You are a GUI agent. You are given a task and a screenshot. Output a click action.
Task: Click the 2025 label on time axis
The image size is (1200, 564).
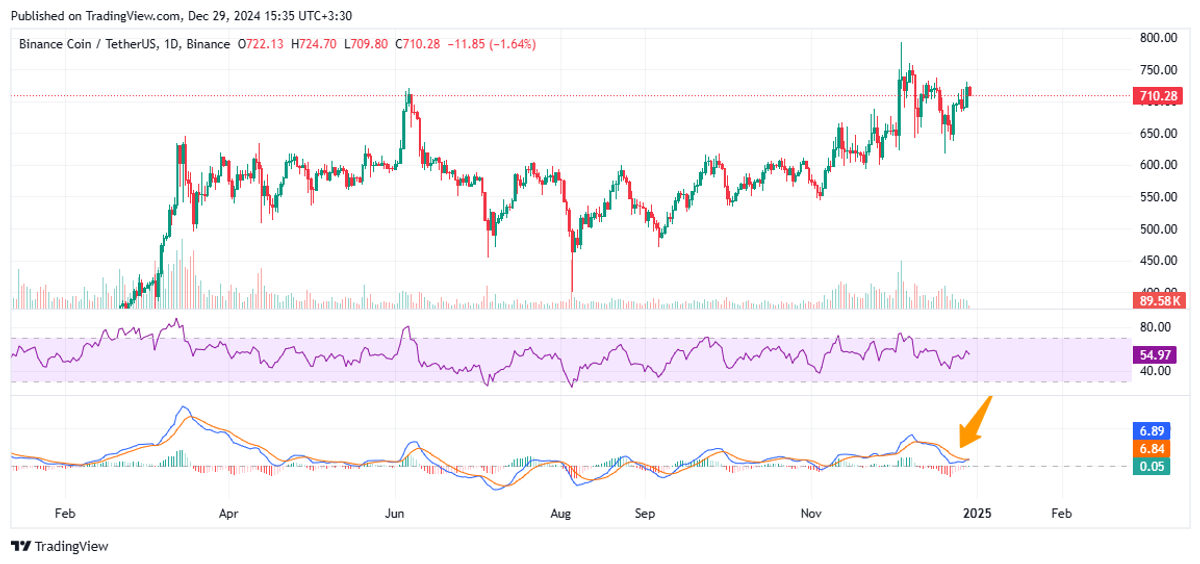[x=978, y=513]
